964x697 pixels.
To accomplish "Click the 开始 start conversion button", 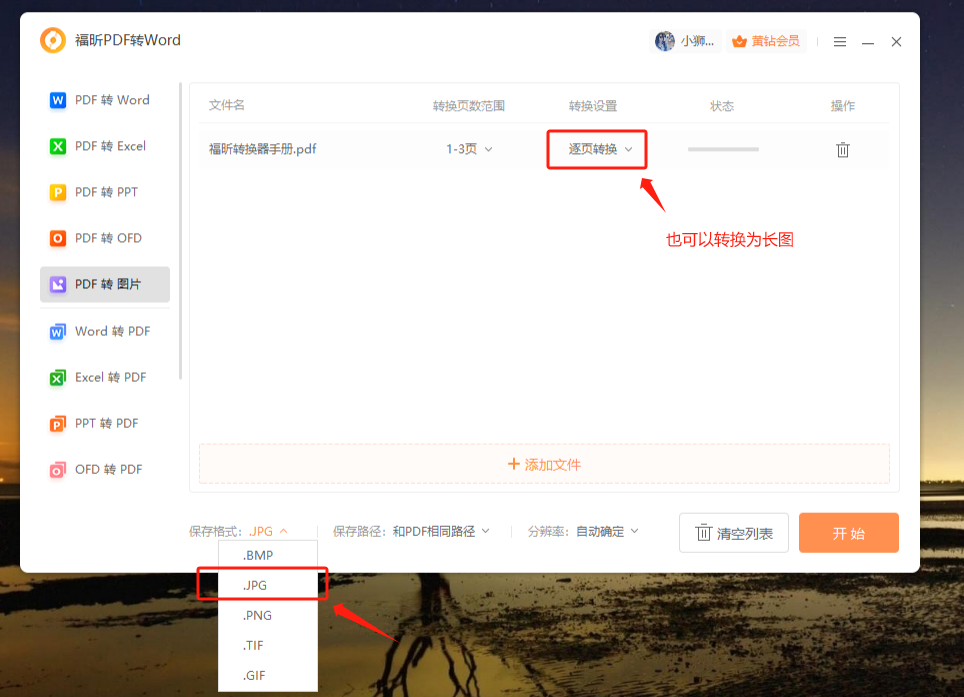I will [x=848, y=532].
